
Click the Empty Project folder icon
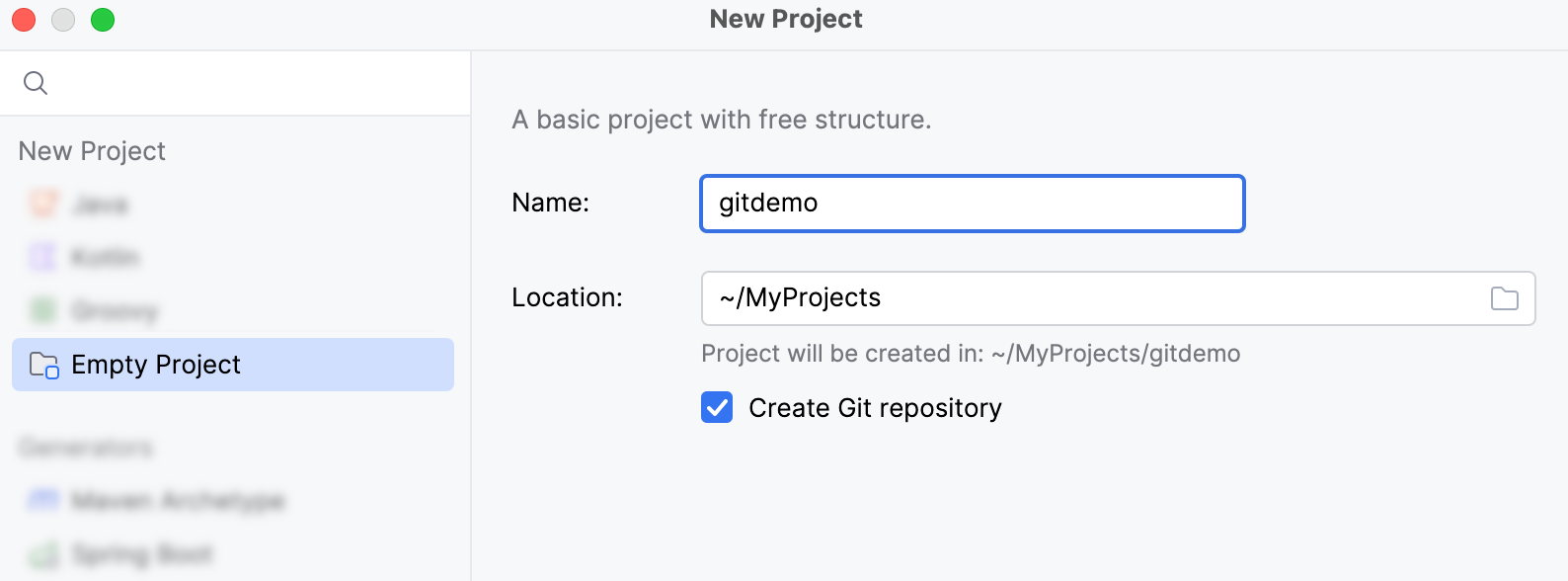click(42, 365)
